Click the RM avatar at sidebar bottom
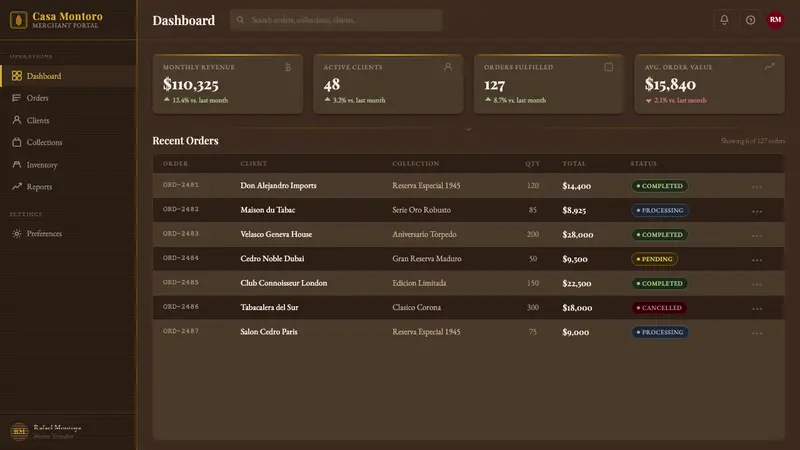The width and height of the screenshot is (800, 450). (19, 432)
